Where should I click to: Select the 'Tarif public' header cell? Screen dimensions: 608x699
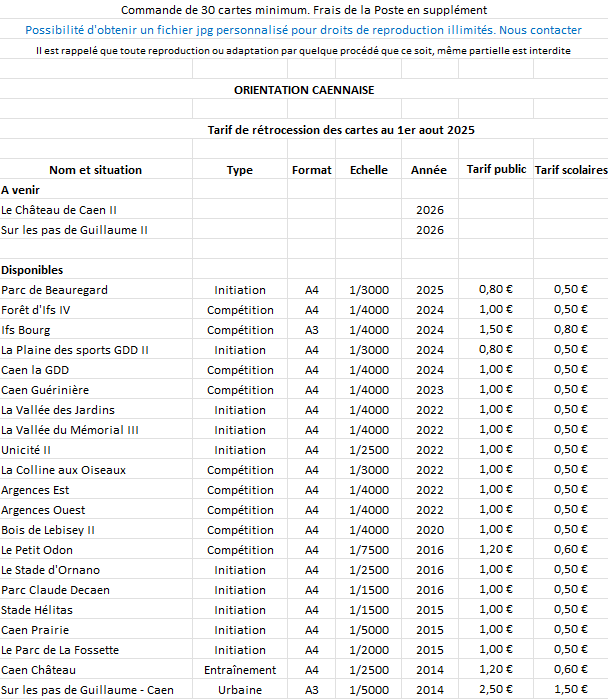click(x=496, y=170)
